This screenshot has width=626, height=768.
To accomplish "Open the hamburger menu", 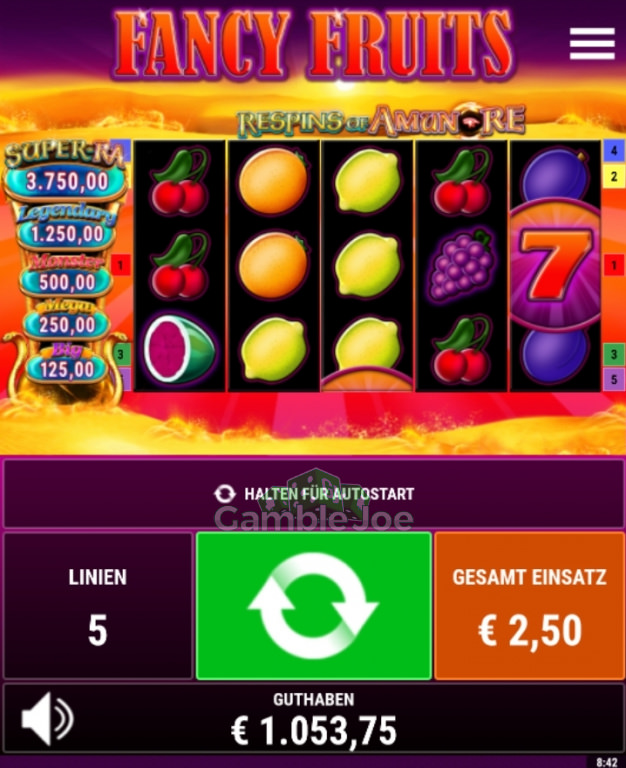I will point(592,44).
